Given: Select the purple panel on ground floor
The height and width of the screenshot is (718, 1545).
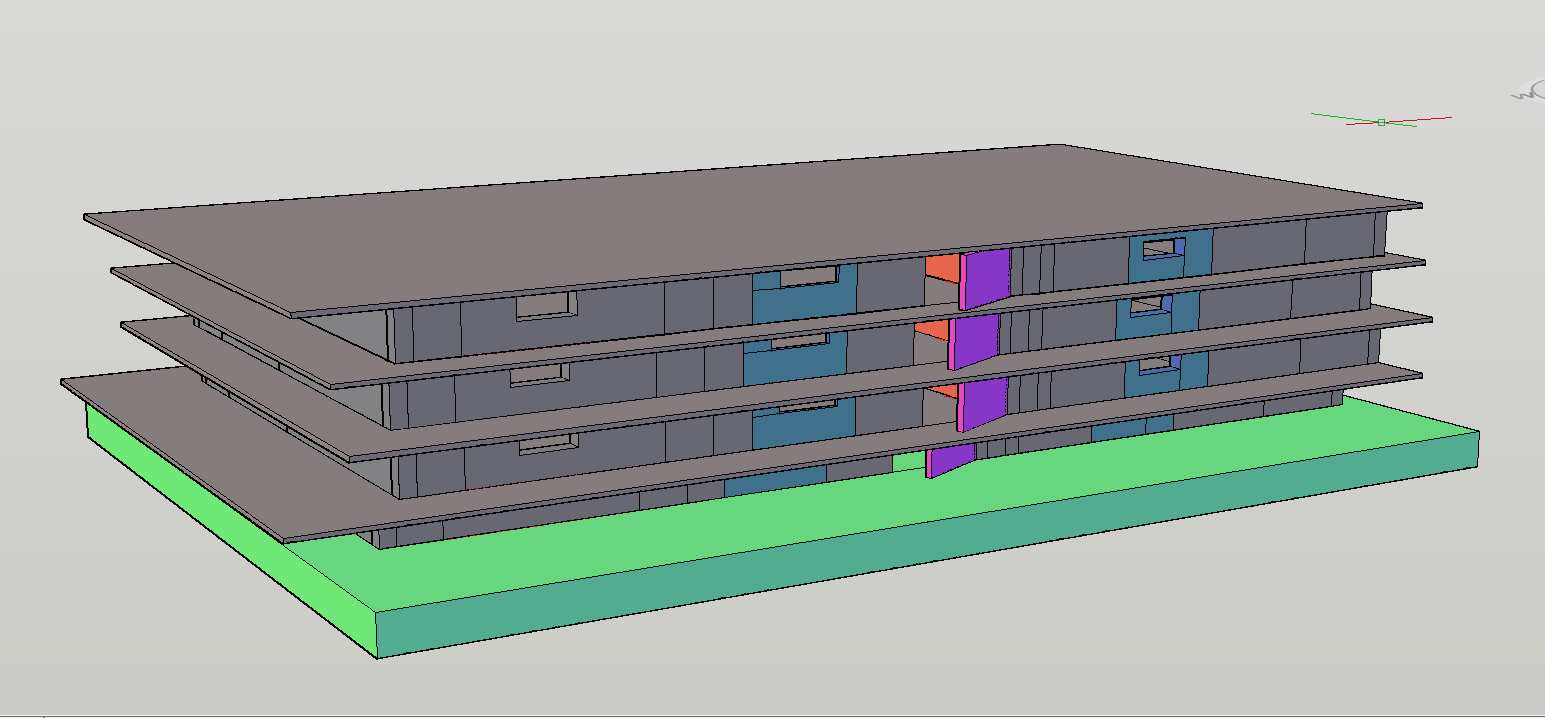Looking at the screenshot, I should (x=948, y=460).
